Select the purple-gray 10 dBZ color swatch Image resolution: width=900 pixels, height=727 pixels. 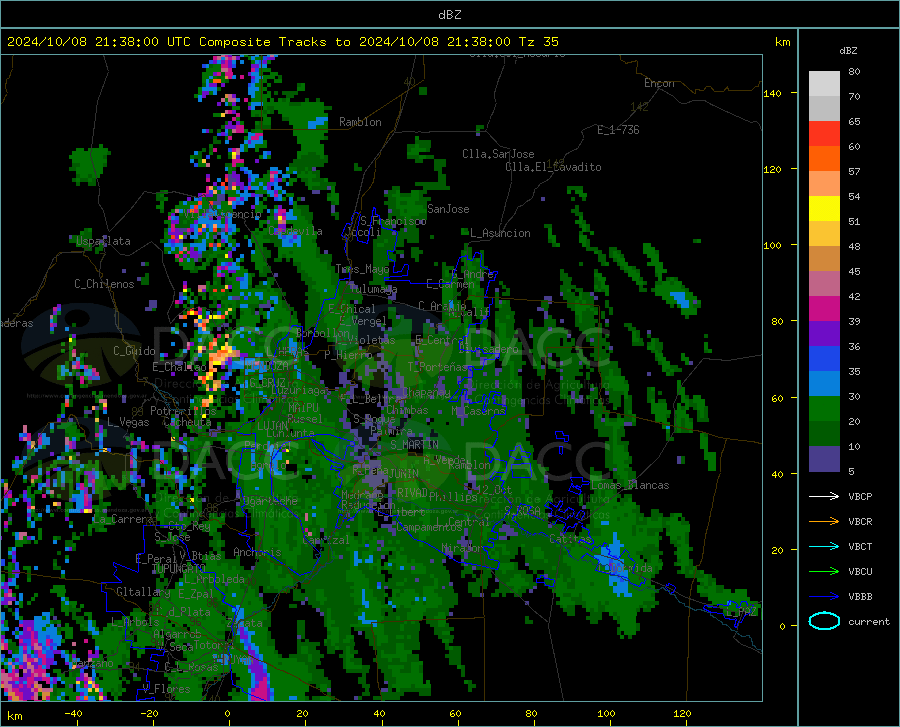coord(824,459)
